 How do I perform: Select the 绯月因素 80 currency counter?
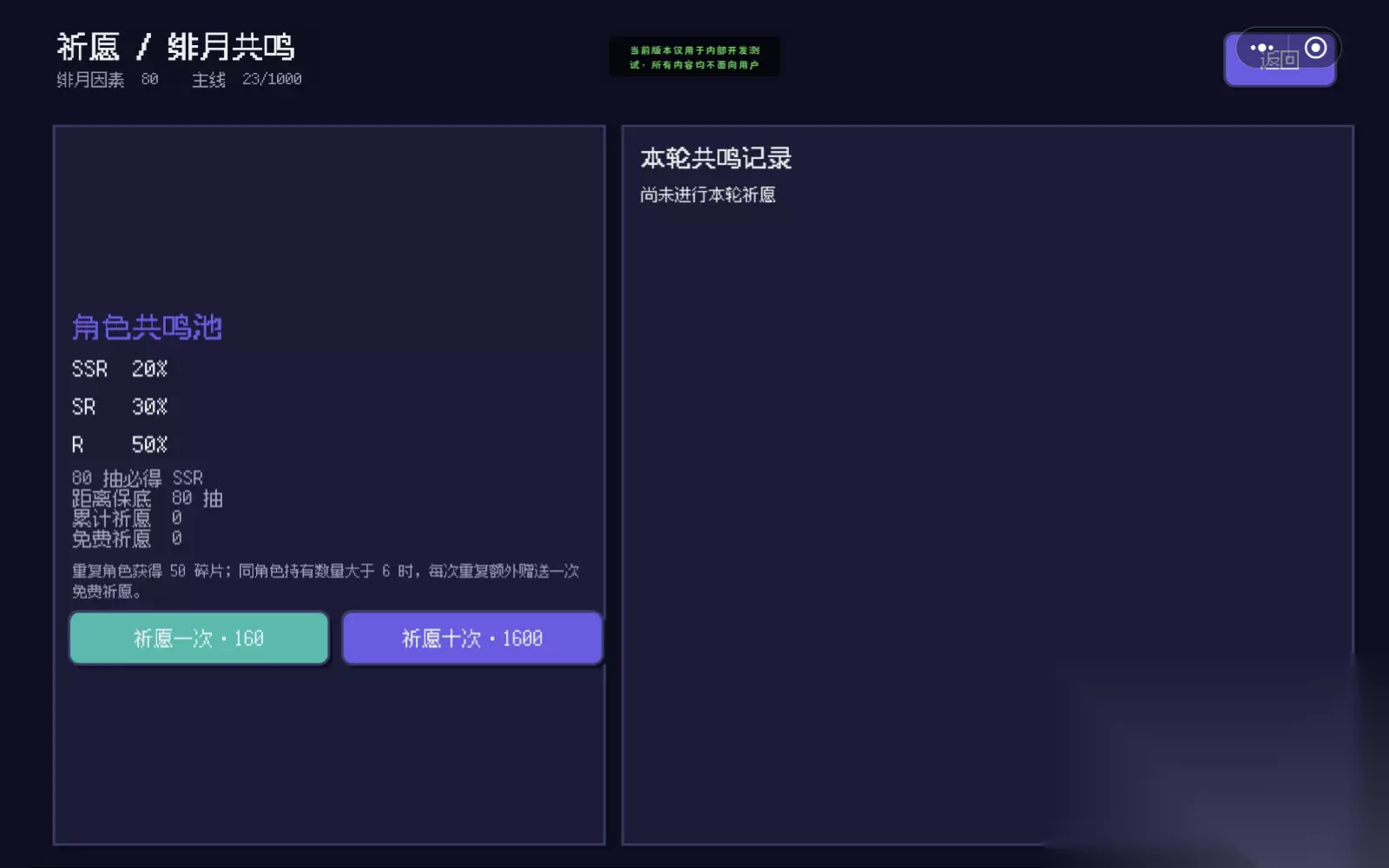pos(108,80)
